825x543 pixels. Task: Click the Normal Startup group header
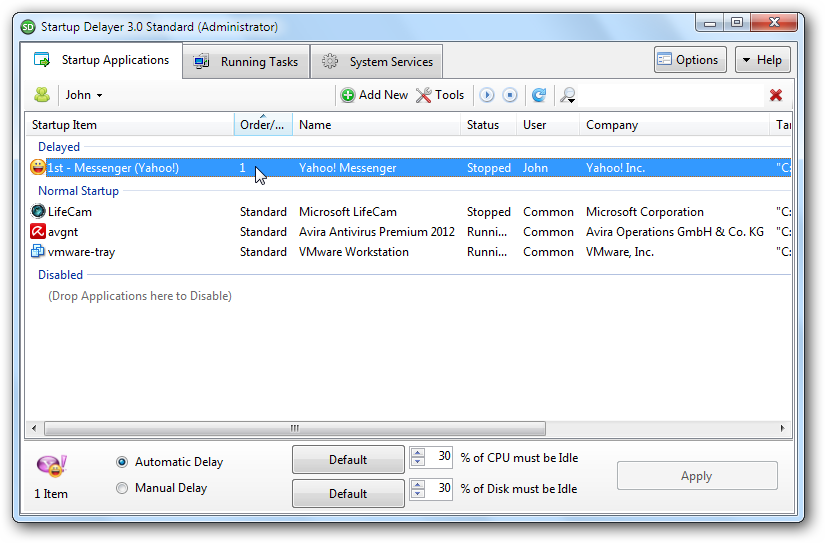point(78,191)
